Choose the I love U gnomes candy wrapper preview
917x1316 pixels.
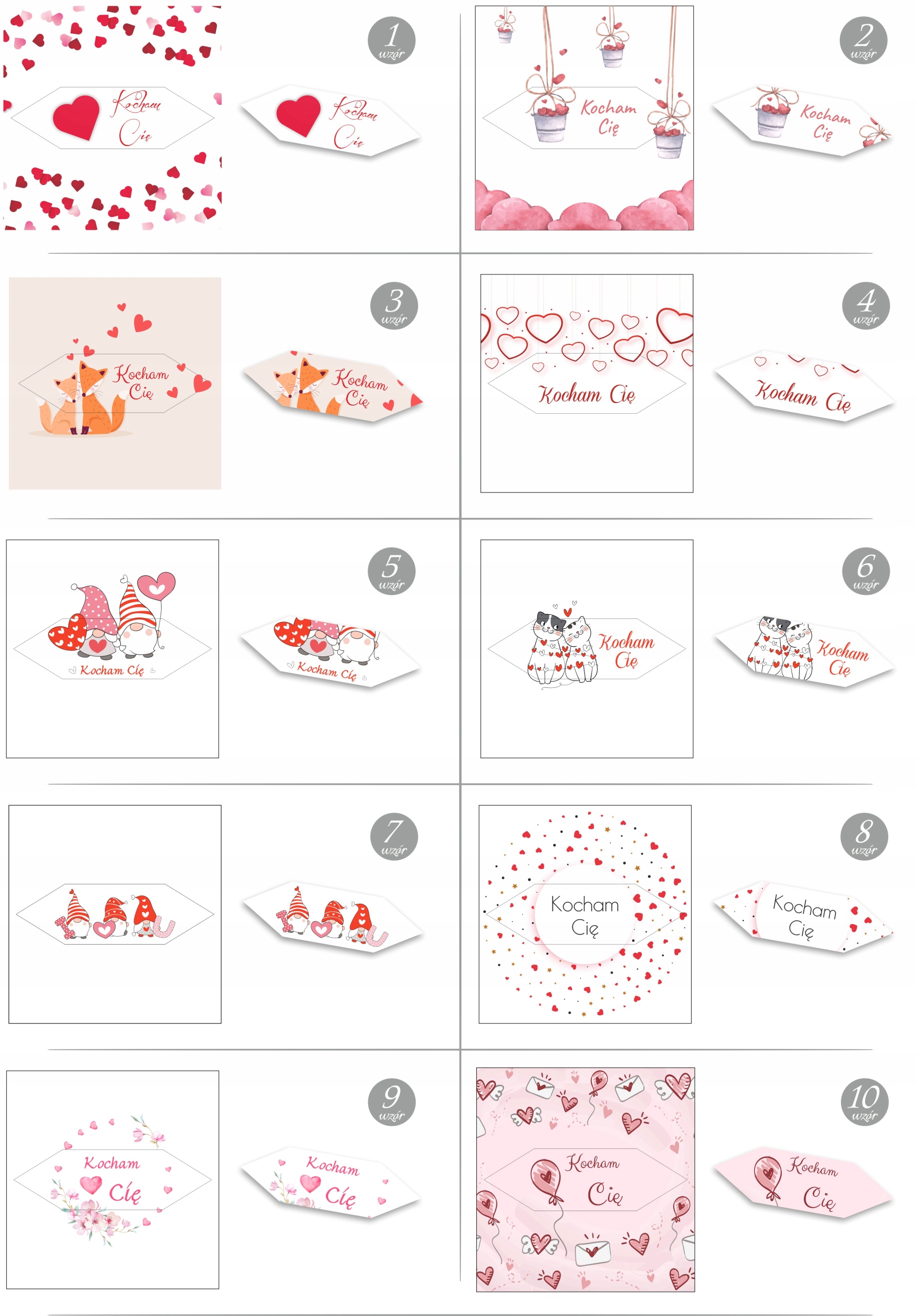(333, 917)
